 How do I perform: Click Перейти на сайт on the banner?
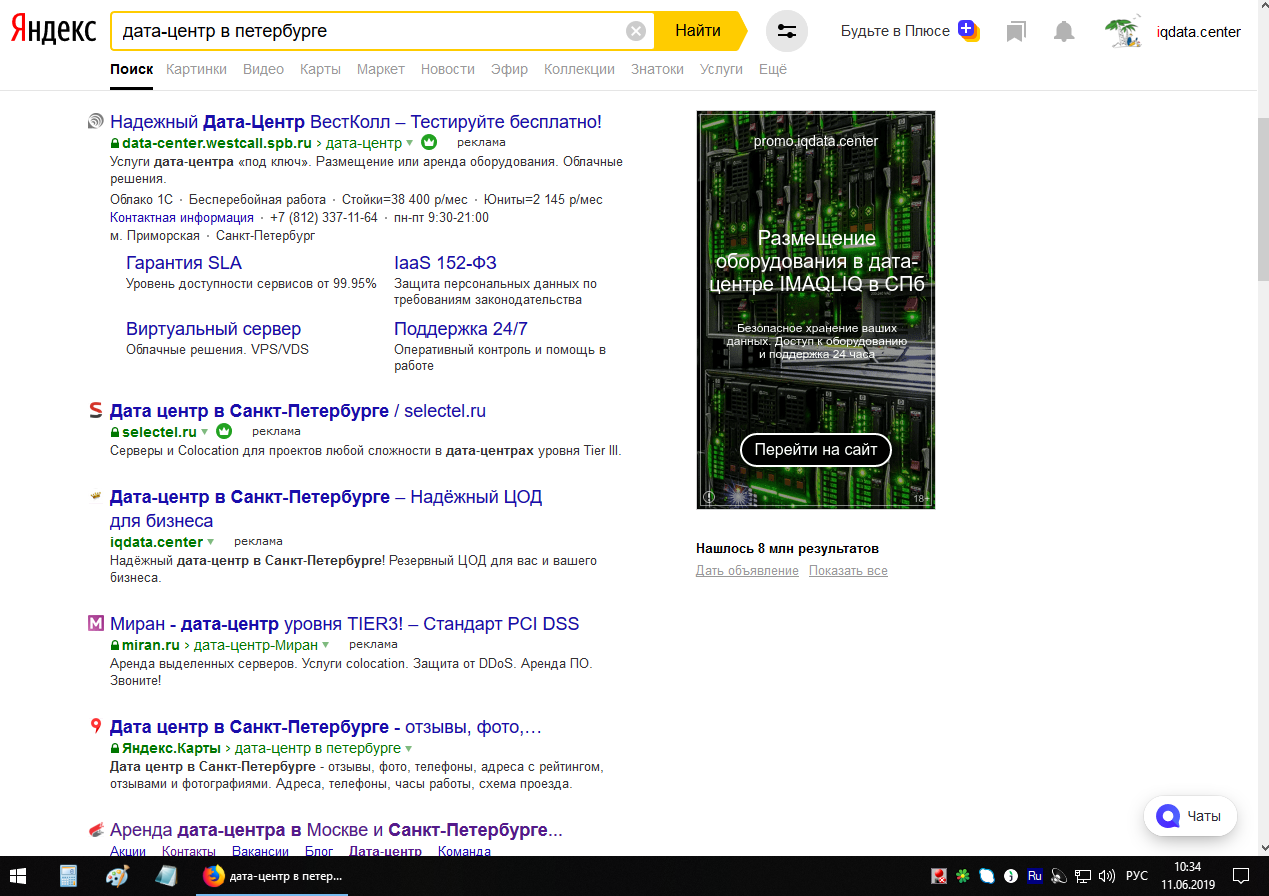click(816, 450)
